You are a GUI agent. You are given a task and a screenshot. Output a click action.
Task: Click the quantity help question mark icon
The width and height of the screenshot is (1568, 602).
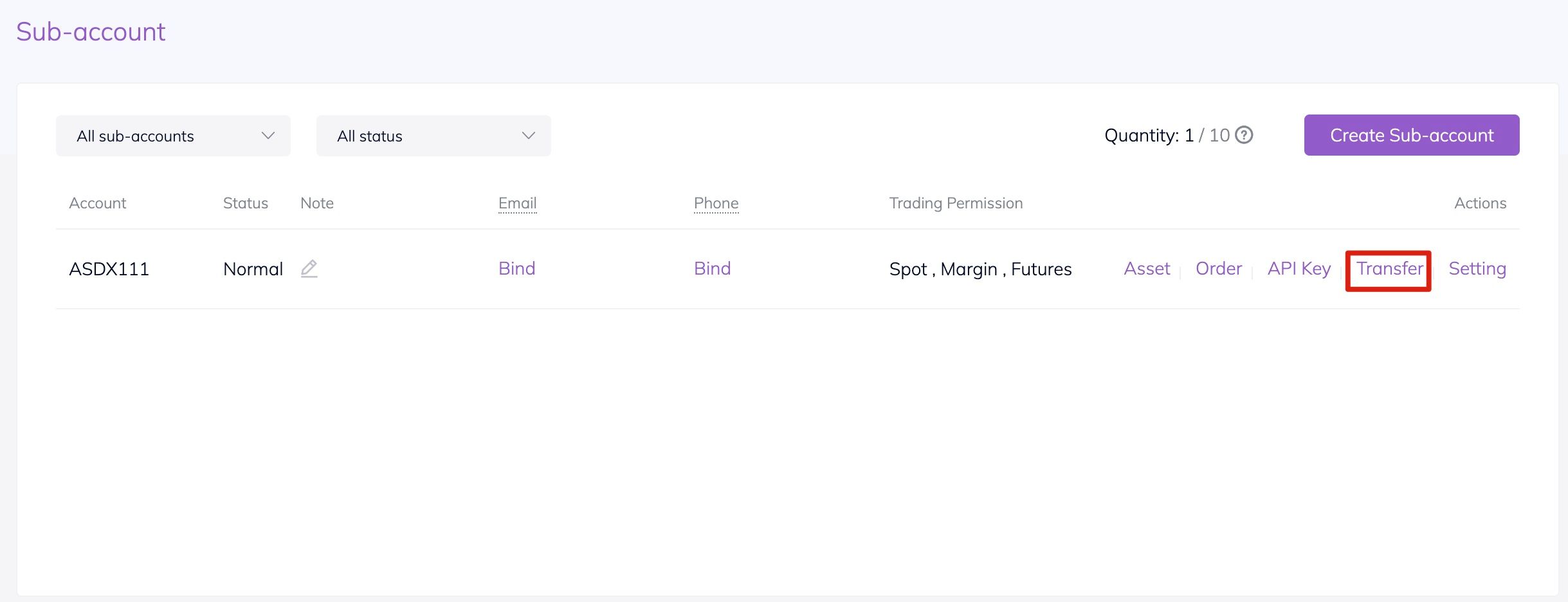(x=1244, y=135)
